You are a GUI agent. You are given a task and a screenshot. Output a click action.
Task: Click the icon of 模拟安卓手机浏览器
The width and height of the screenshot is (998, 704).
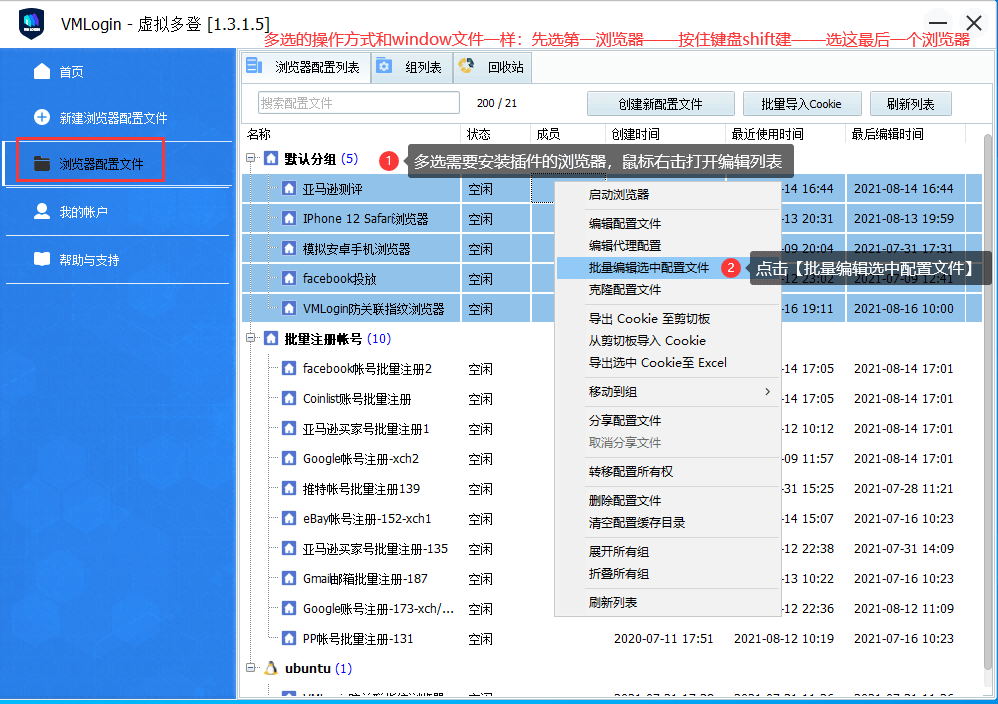289,248
